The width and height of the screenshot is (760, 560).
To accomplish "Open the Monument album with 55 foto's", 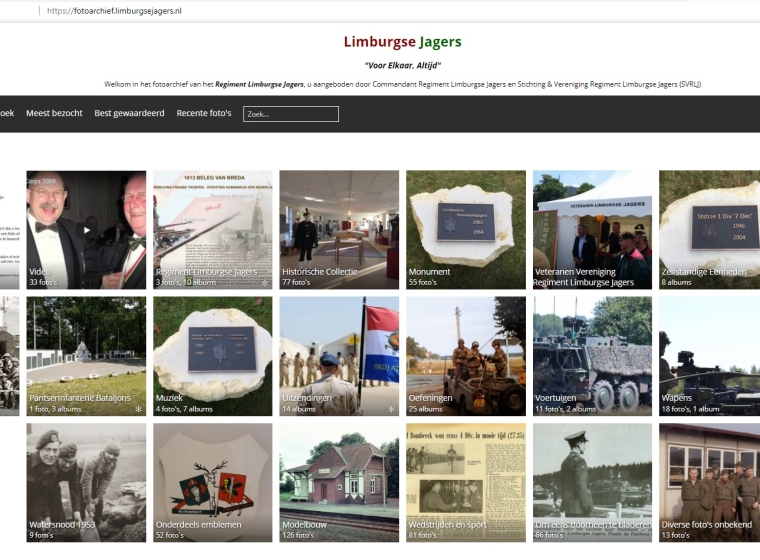I will pos(466,230).
